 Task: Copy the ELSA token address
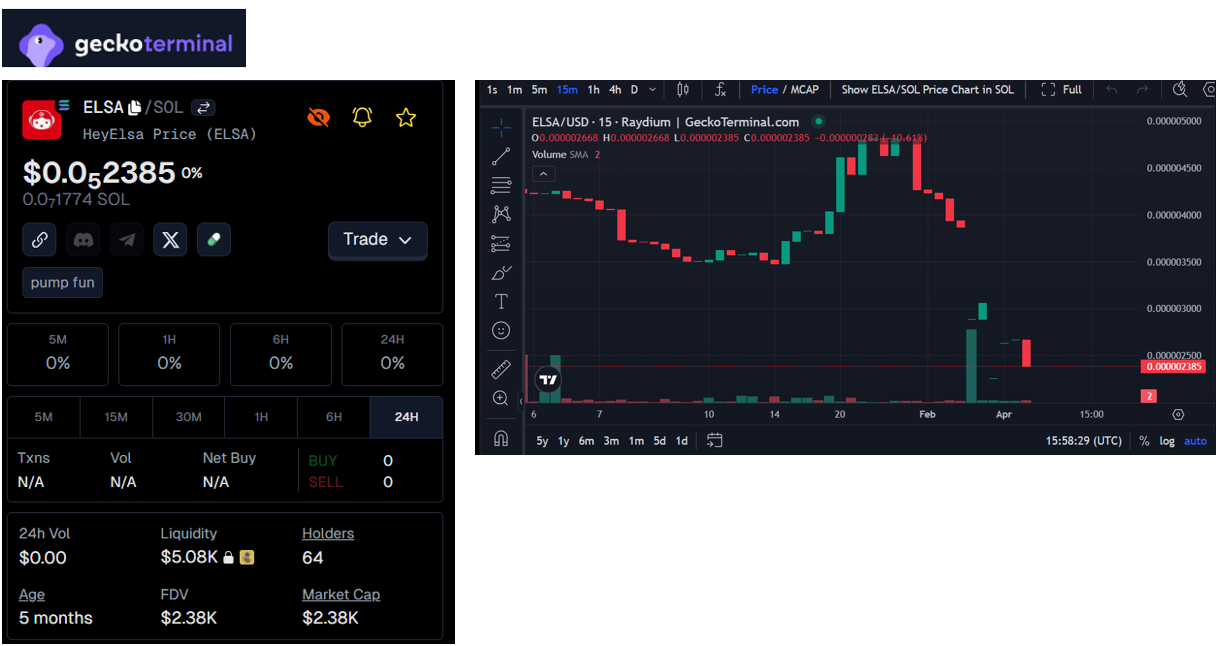tap(134, 107)
